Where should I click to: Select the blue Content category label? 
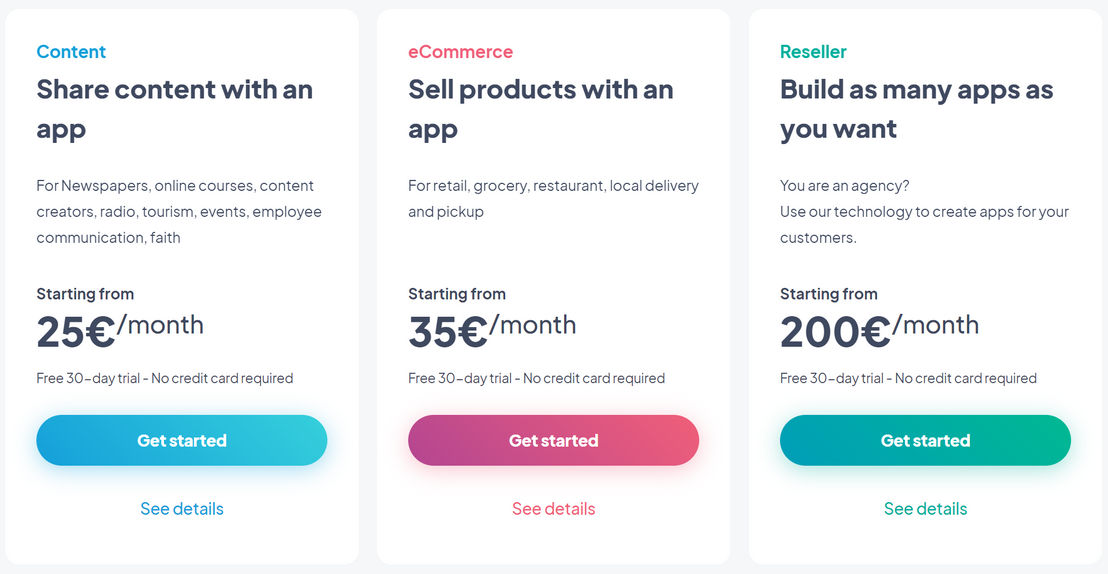coord(71,52)
